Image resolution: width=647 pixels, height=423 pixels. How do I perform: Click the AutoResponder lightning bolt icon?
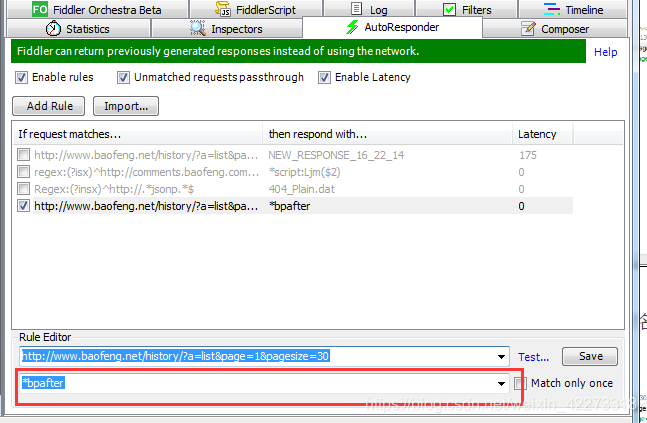pyautogui.click(x=352, y=27)
